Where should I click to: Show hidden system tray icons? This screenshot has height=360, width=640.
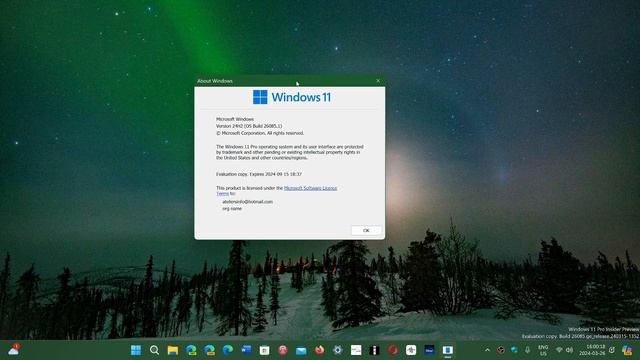point(487,350)
